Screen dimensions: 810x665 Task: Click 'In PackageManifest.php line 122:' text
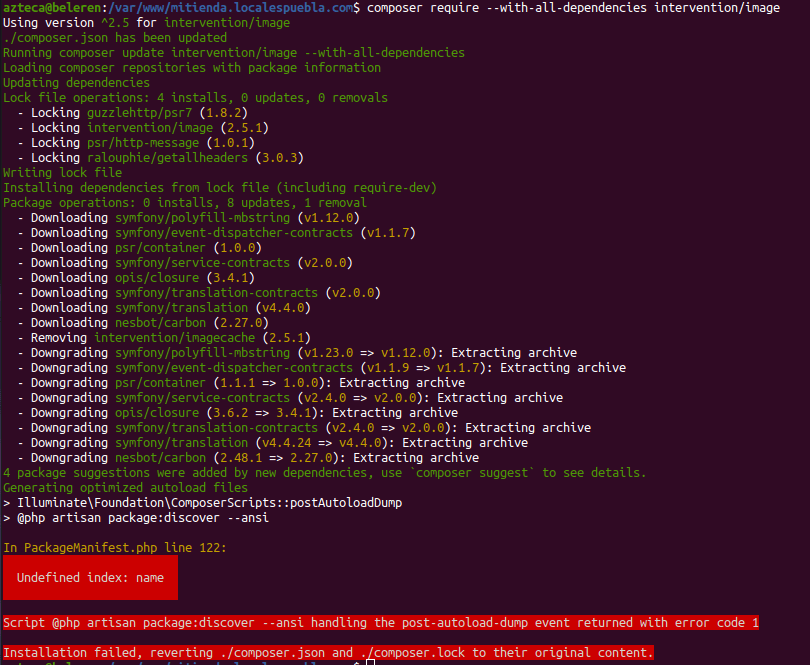tap(115, 547)
